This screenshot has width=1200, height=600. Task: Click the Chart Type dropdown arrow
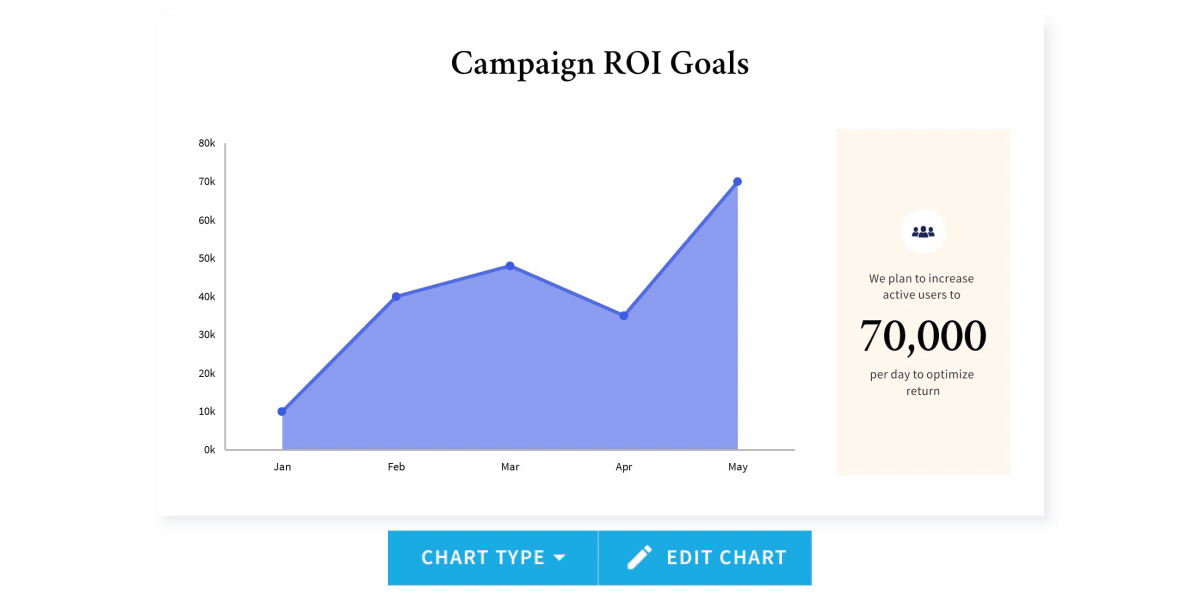(559, 558)
